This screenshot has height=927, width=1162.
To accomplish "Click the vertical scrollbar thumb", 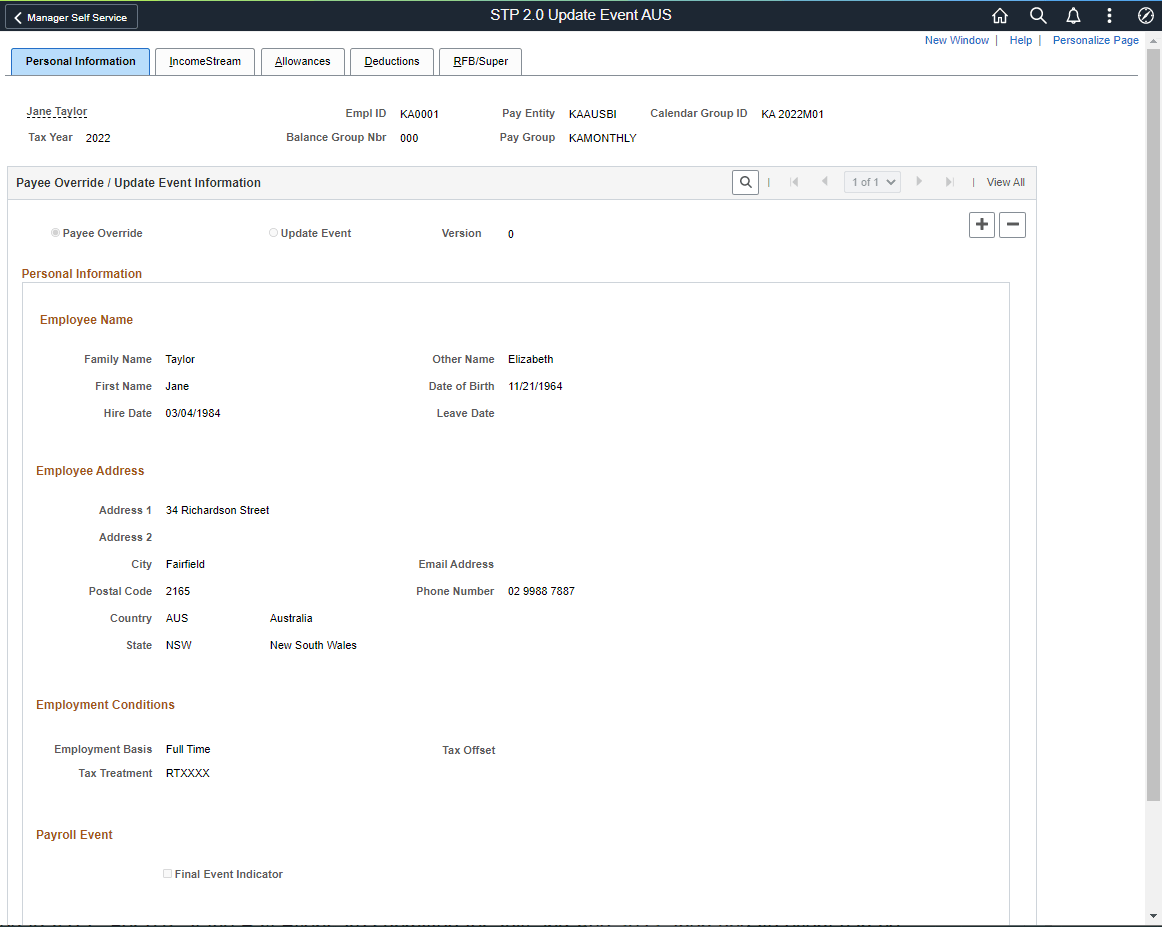I will coord(1153,424).
